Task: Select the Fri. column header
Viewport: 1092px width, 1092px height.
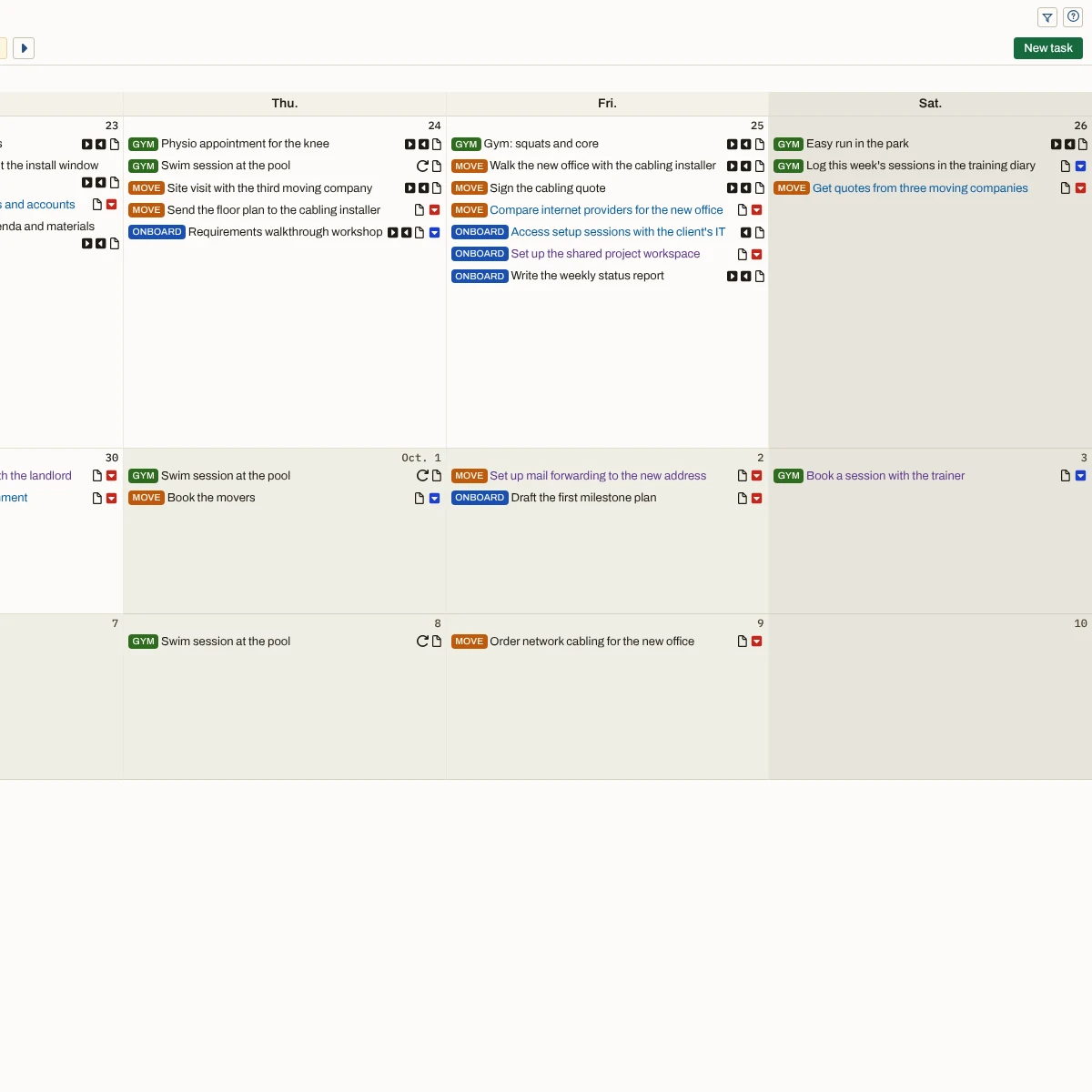Action: click(607, 104)
